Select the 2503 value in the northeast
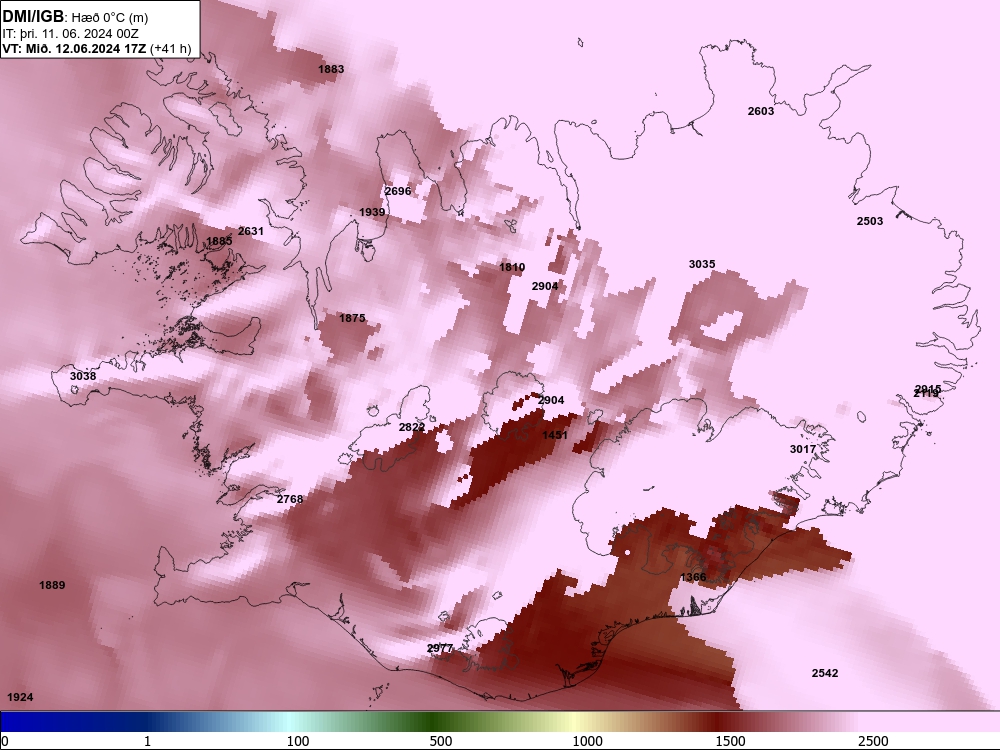1000x750 pixels. [870, 221]
